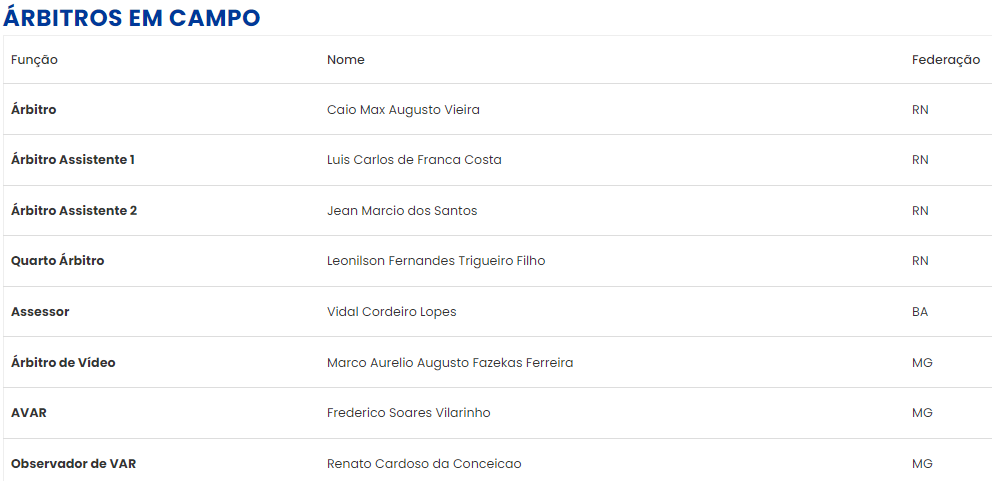Select the Assessor row label
Viewport: 992px width, 481px height.
(x=40, y=312)
